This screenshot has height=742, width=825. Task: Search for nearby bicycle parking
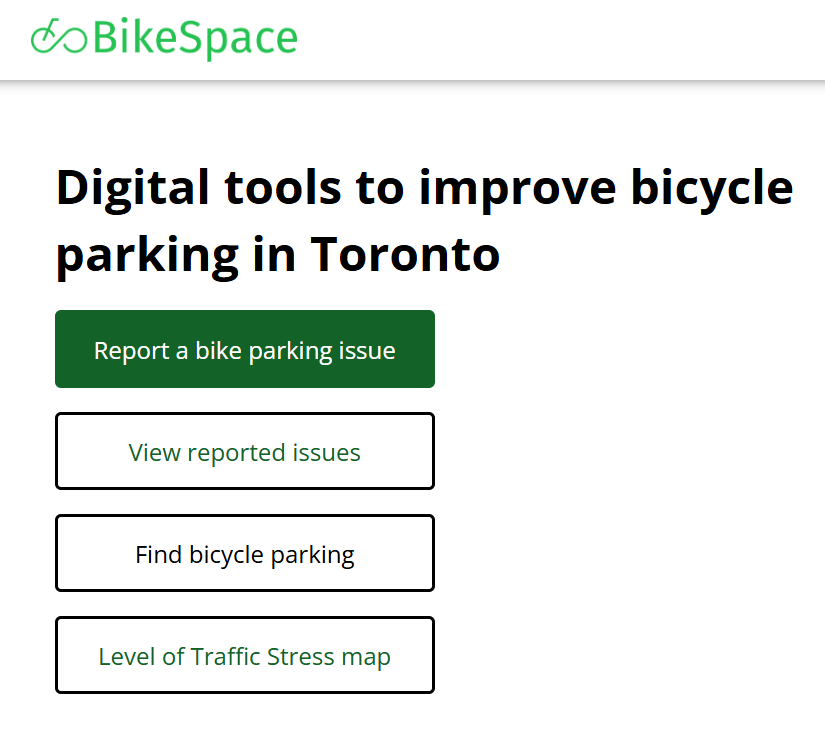coord(244,553)
